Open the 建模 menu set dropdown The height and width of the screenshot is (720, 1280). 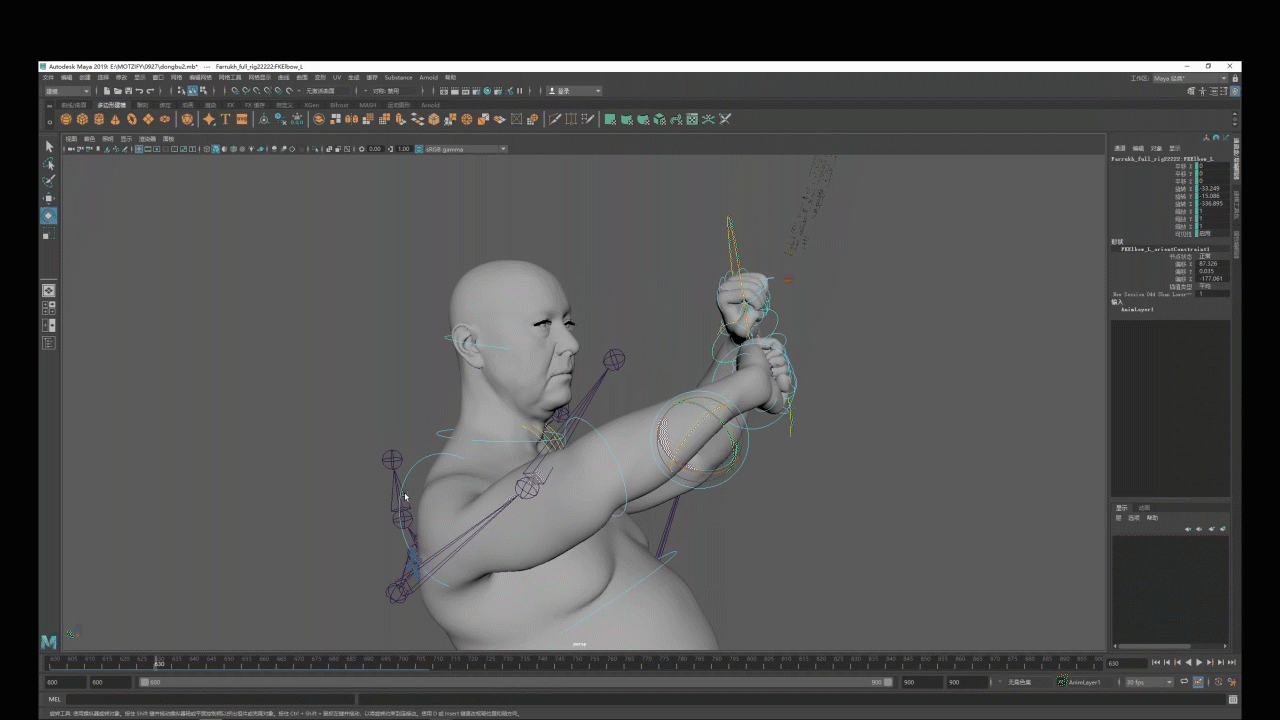point(67,91)
